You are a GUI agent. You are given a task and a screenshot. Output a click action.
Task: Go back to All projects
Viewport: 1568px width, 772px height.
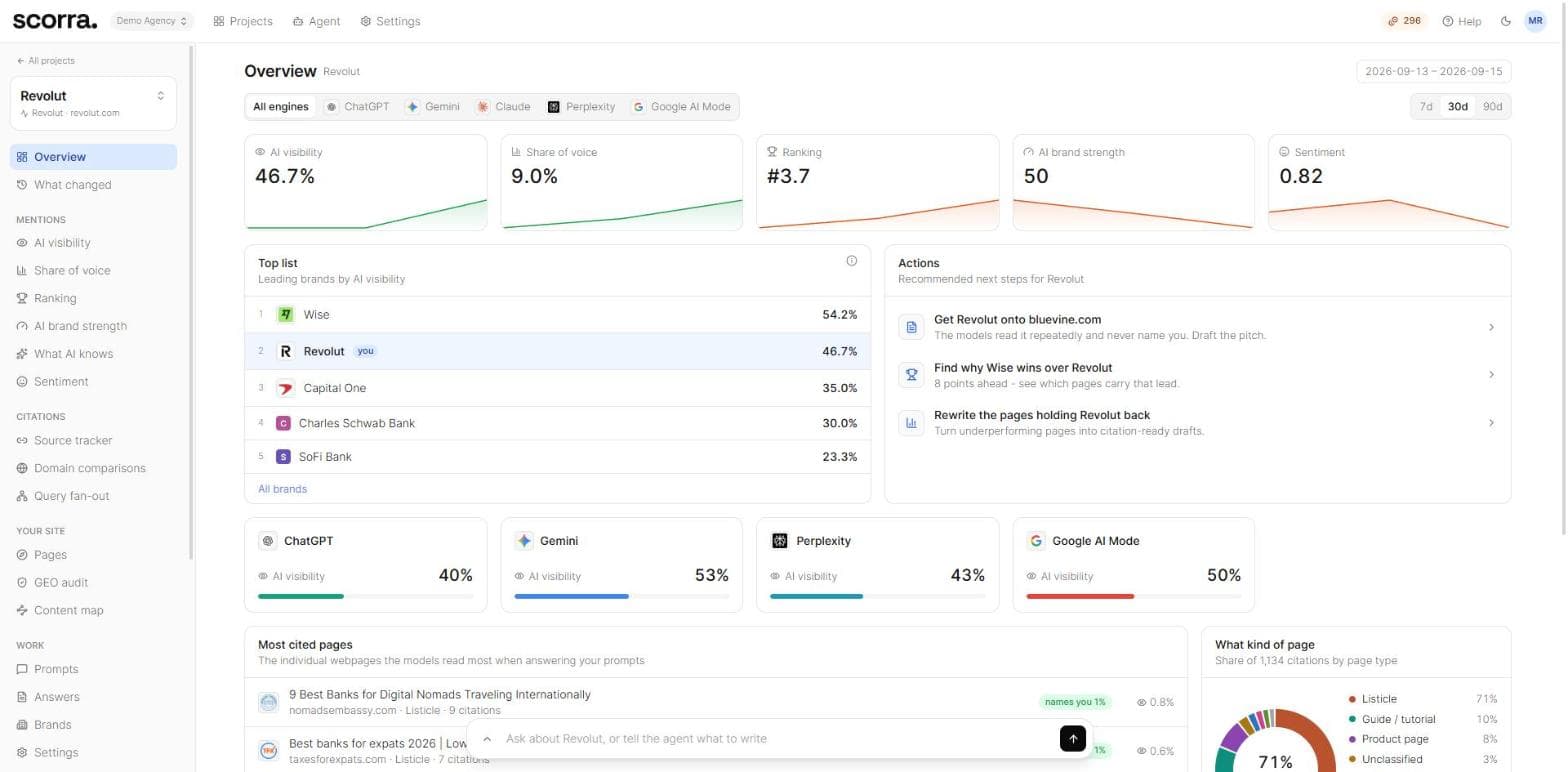[x=46, y=61]
